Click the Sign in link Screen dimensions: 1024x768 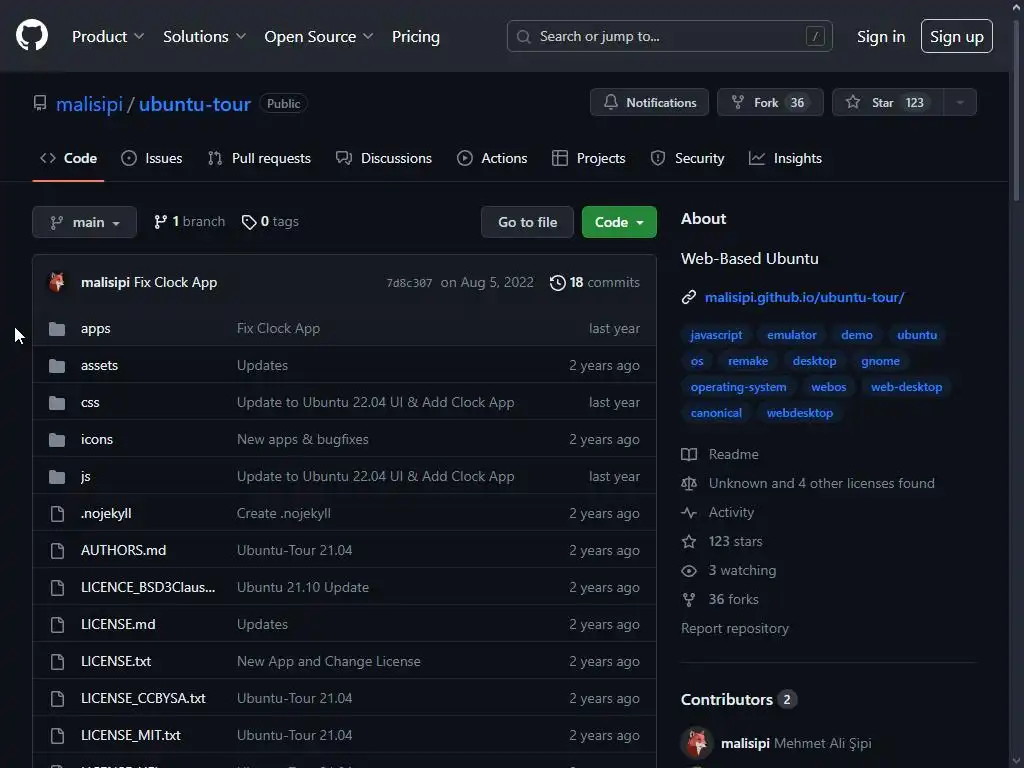[881, 37]
